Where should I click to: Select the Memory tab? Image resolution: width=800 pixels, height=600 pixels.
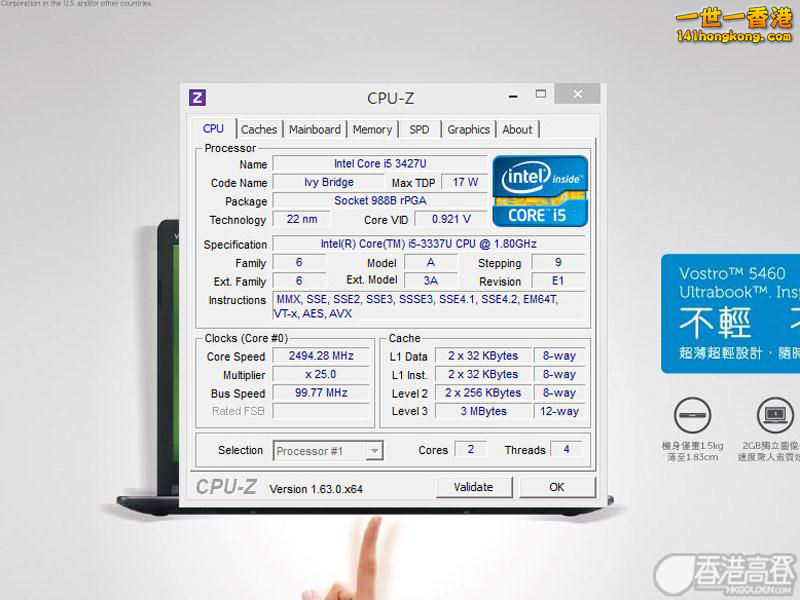[372, 129]
